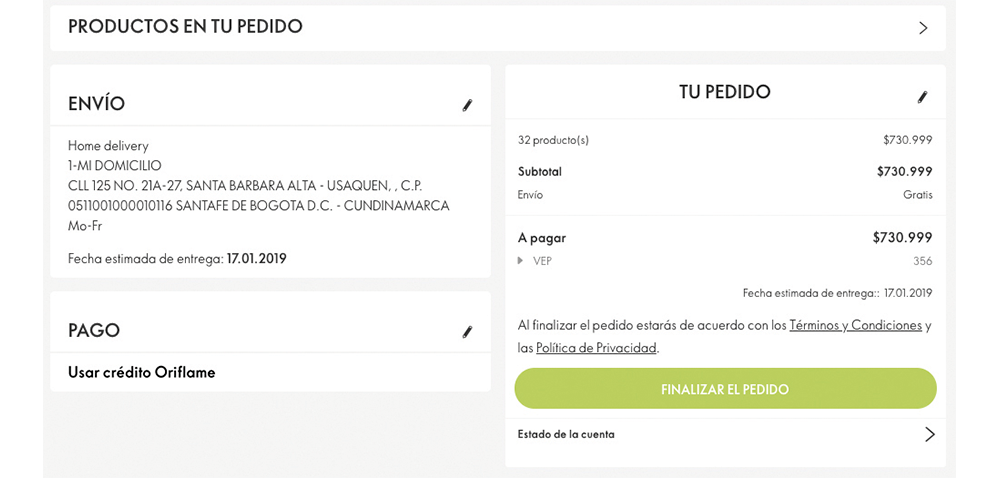Edit payment method with Pago pencil icon
Viewport: 1000px width, 478px height.
point(467,331)
